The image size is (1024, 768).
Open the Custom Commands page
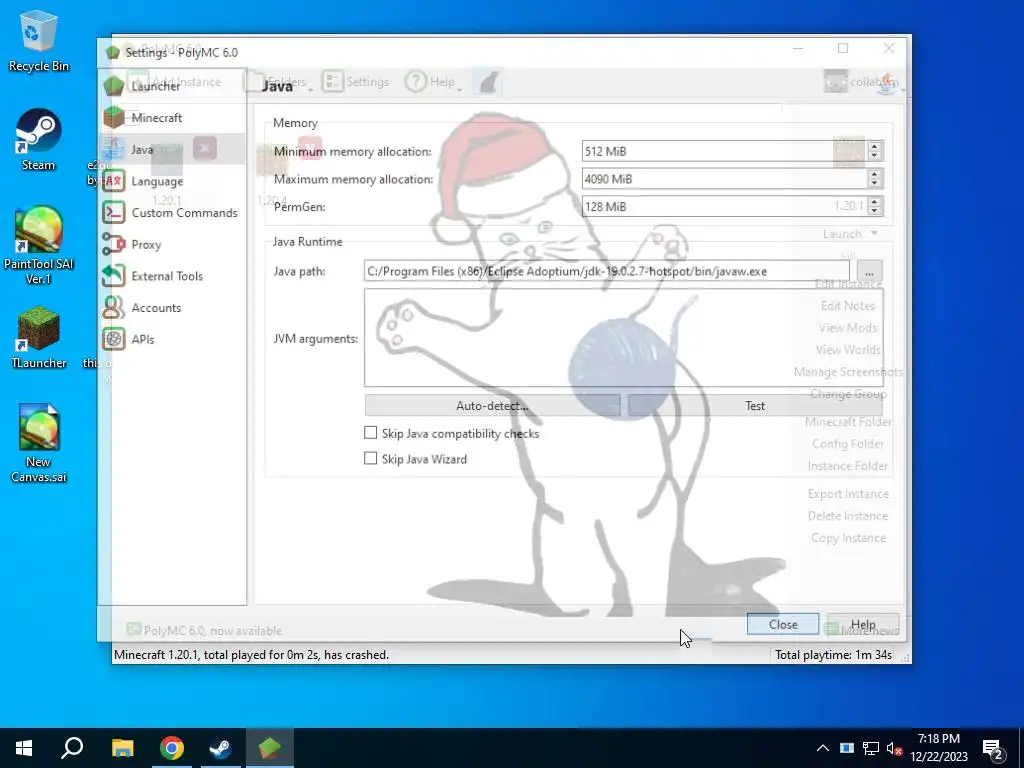click(x=172, y=212)
